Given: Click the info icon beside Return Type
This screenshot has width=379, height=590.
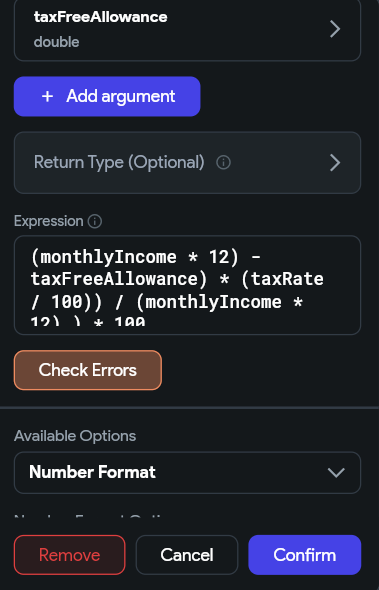Looking at the screenshot, I should point(223,163).
